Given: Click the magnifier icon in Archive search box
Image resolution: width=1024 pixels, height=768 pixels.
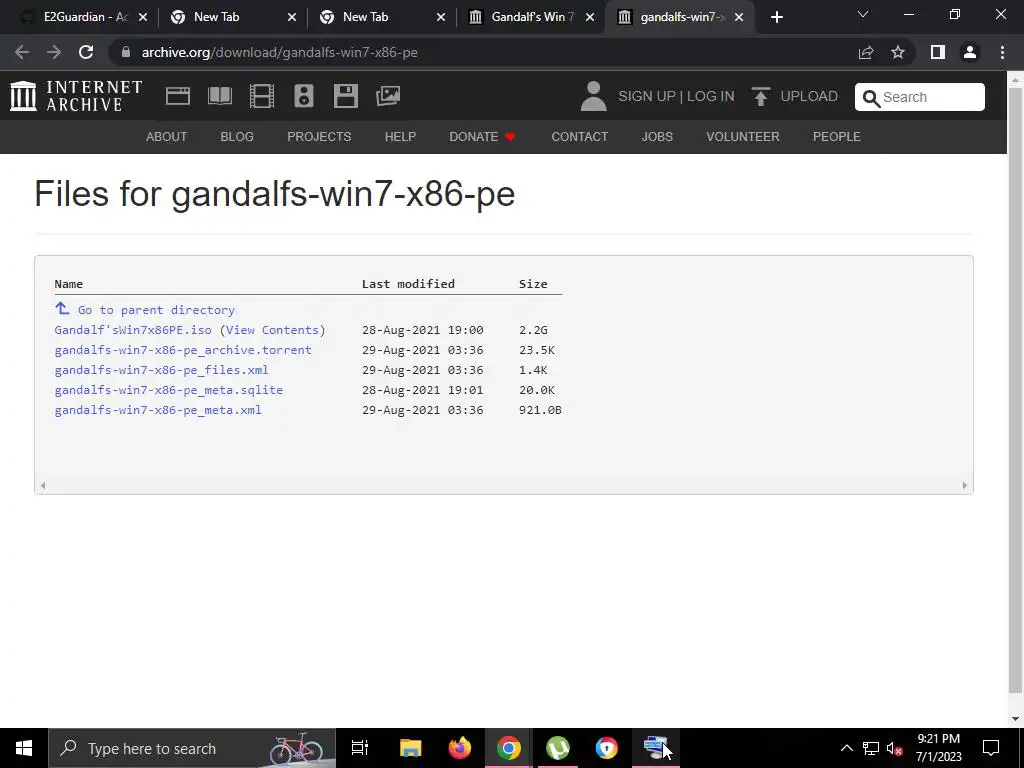Looking at the screenshot, I should click(871, 98).
